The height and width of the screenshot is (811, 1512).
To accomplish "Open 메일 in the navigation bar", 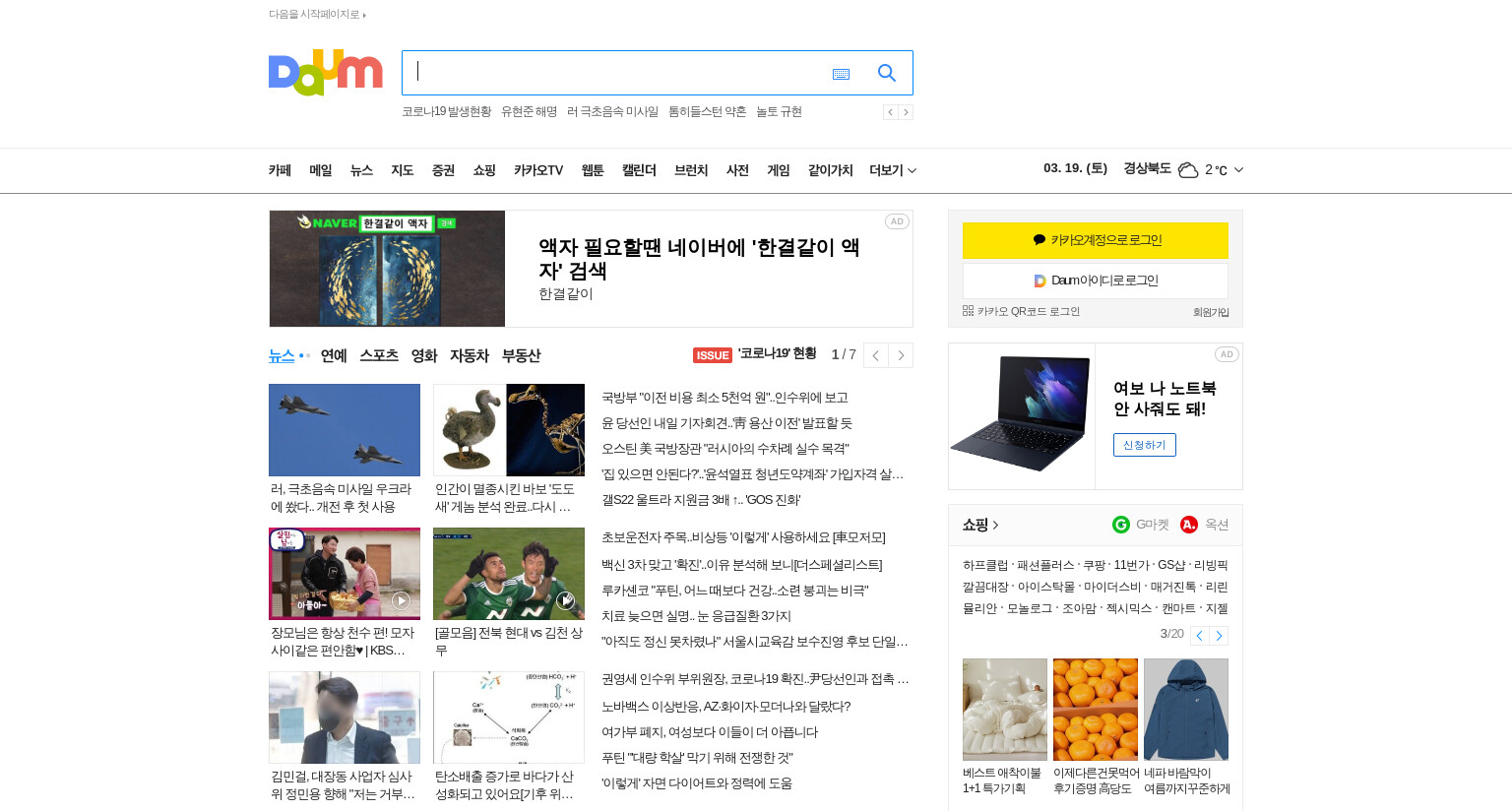I will (321, 170).
